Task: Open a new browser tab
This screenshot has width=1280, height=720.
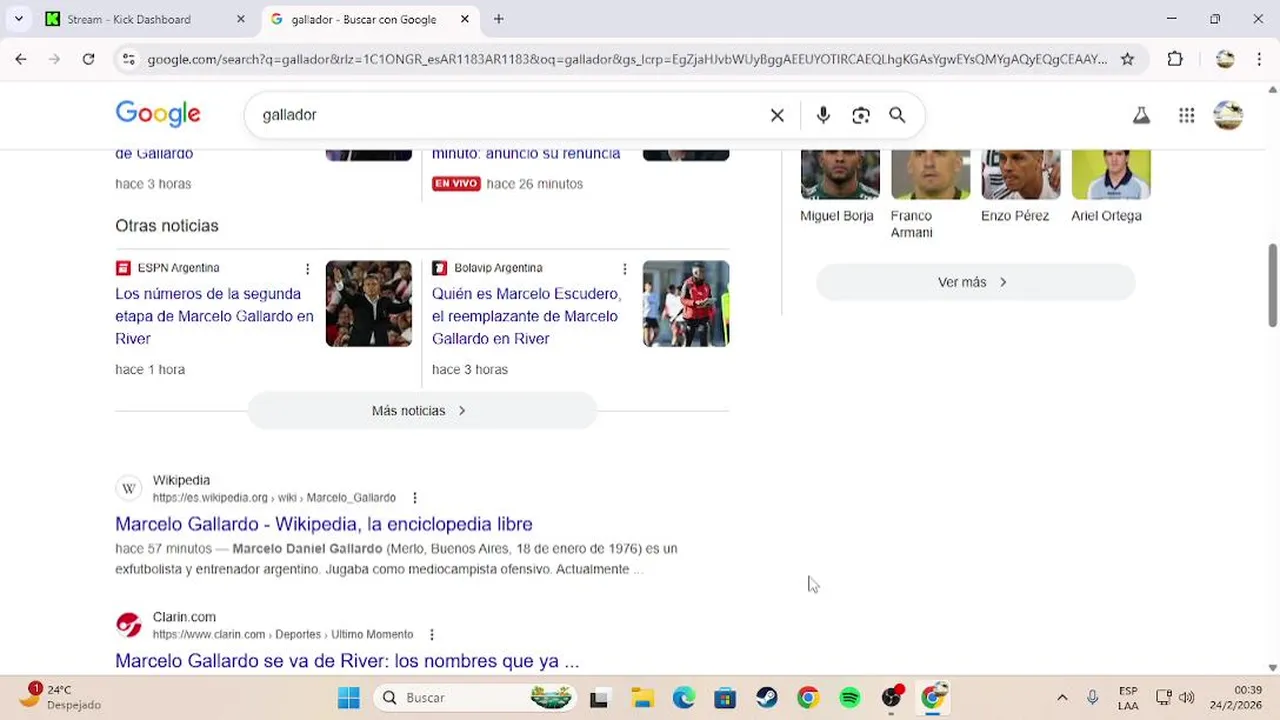Action: click(498, 19)
